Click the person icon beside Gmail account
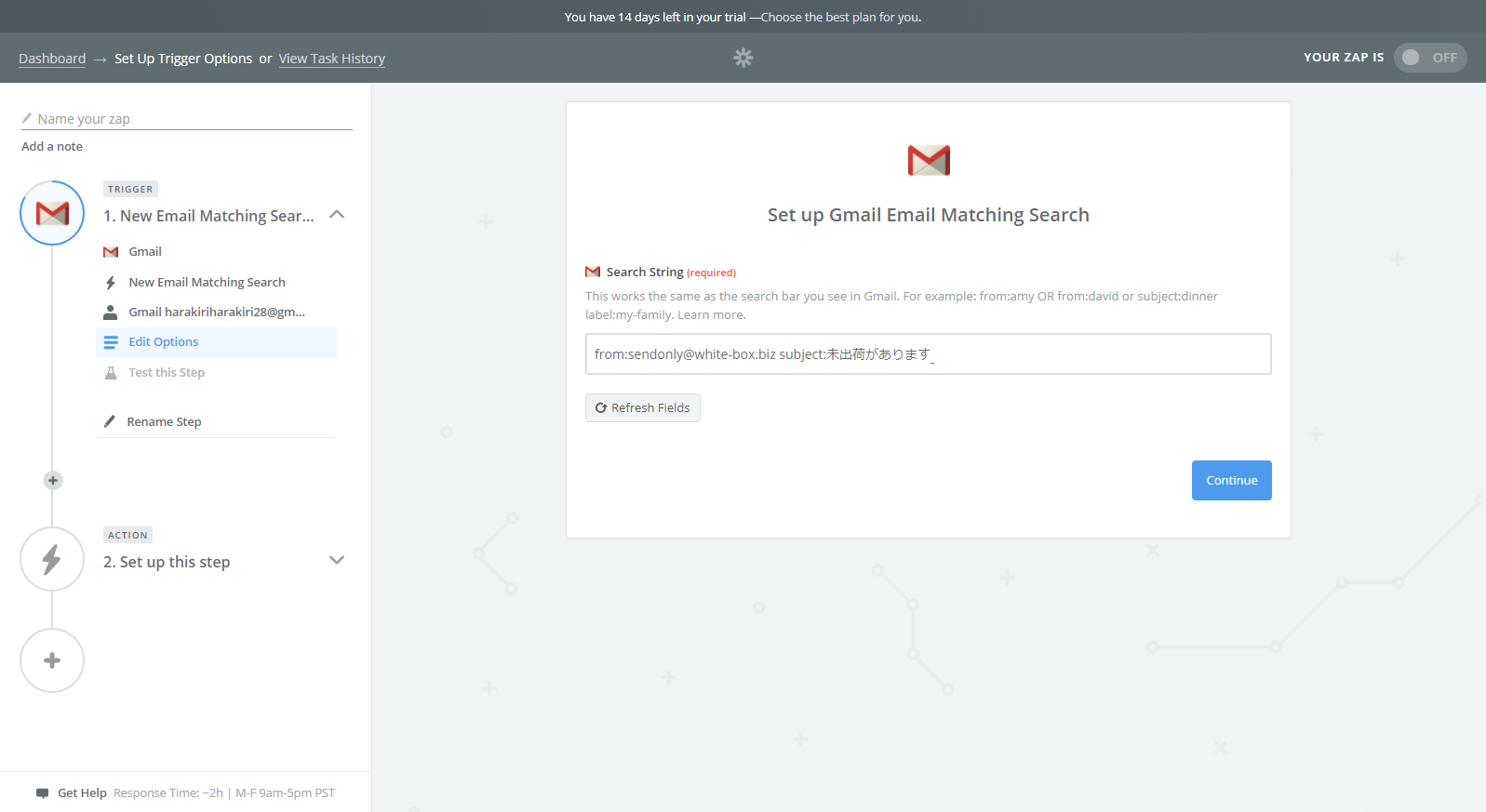1486x812 pixels. 111,312
